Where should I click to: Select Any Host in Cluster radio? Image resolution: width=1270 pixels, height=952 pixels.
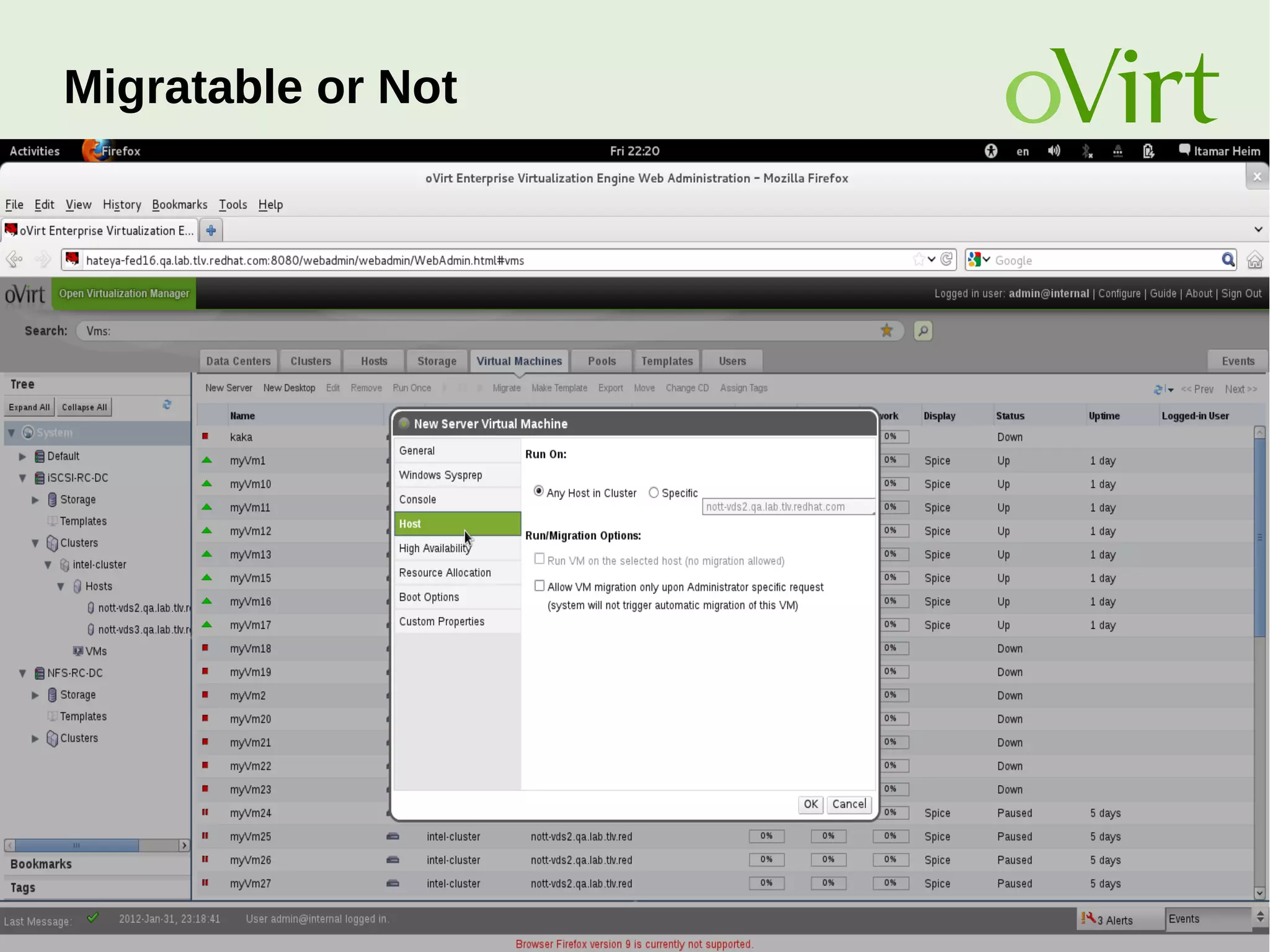click(539, 492)
